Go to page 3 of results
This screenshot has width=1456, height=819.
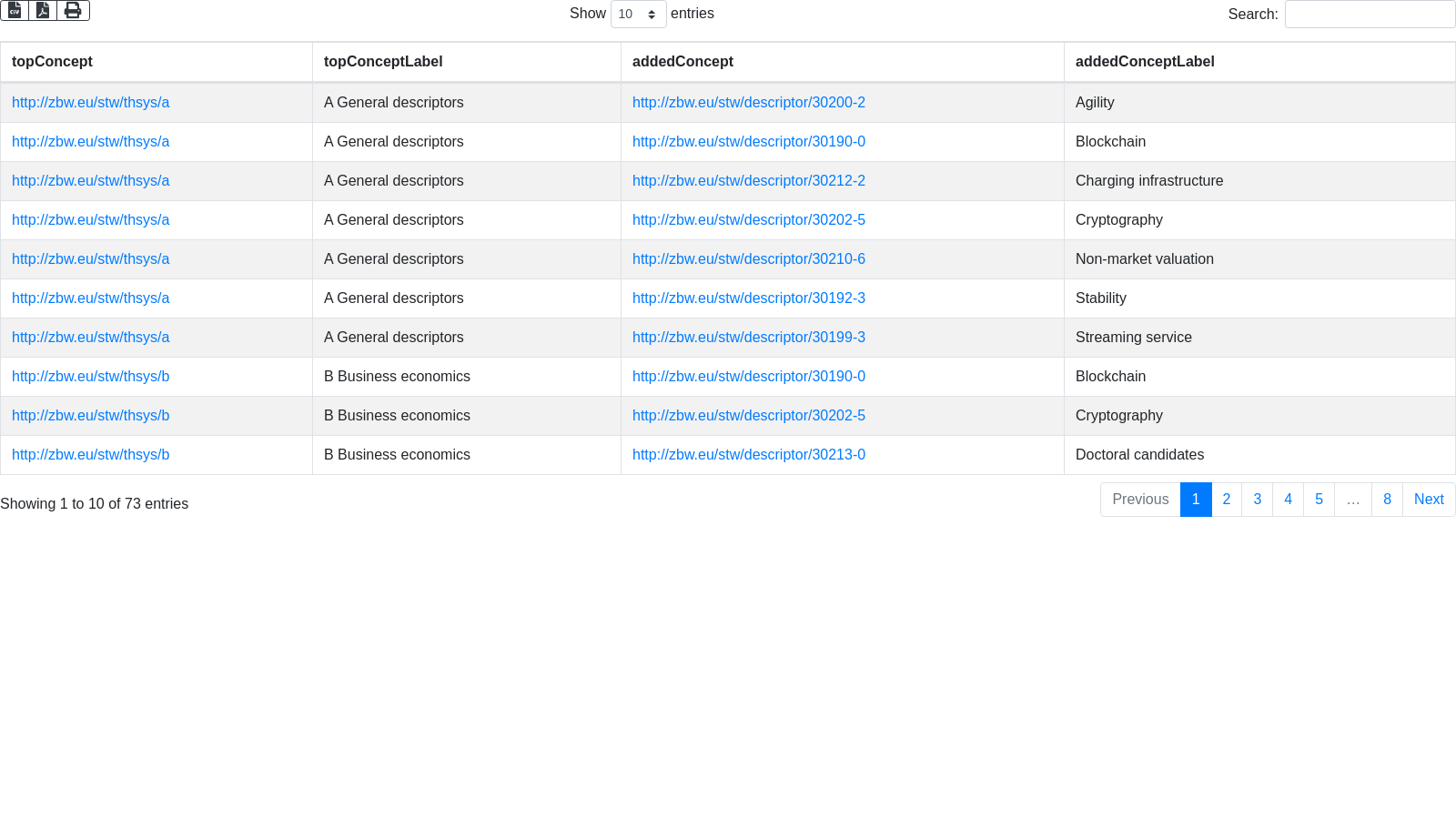[x=1258, y=500]
